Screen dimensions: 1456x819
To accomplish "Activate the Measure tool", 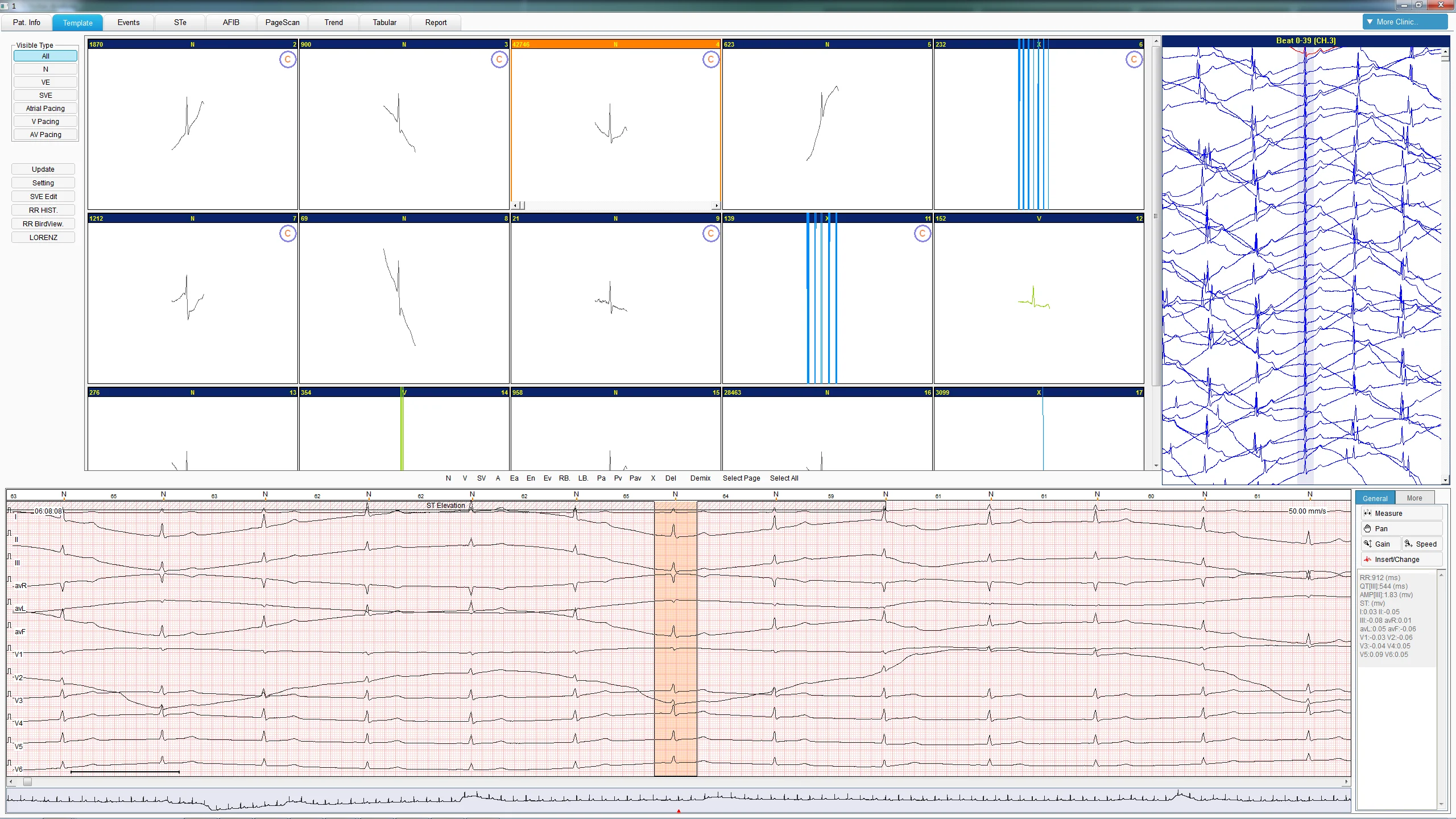I will pyautogui.click(x=1401, y=513).
